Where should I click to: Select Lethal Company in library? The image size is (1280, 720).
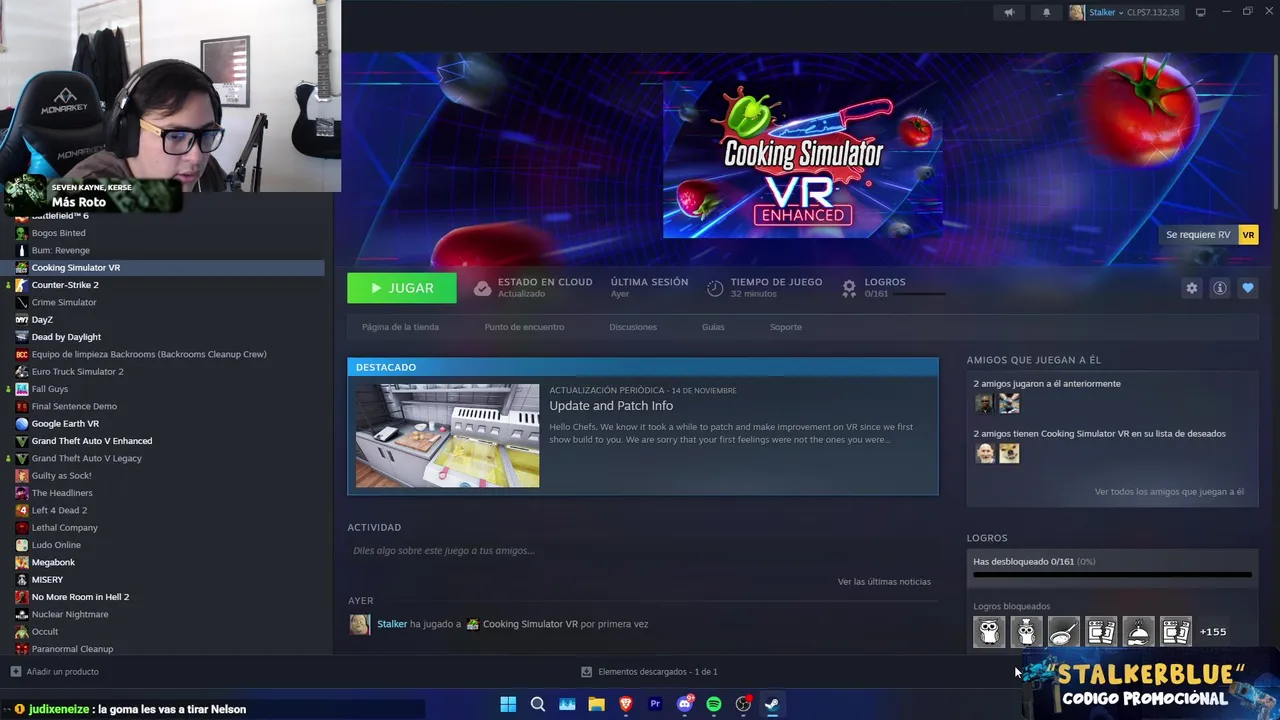(65, 528)
